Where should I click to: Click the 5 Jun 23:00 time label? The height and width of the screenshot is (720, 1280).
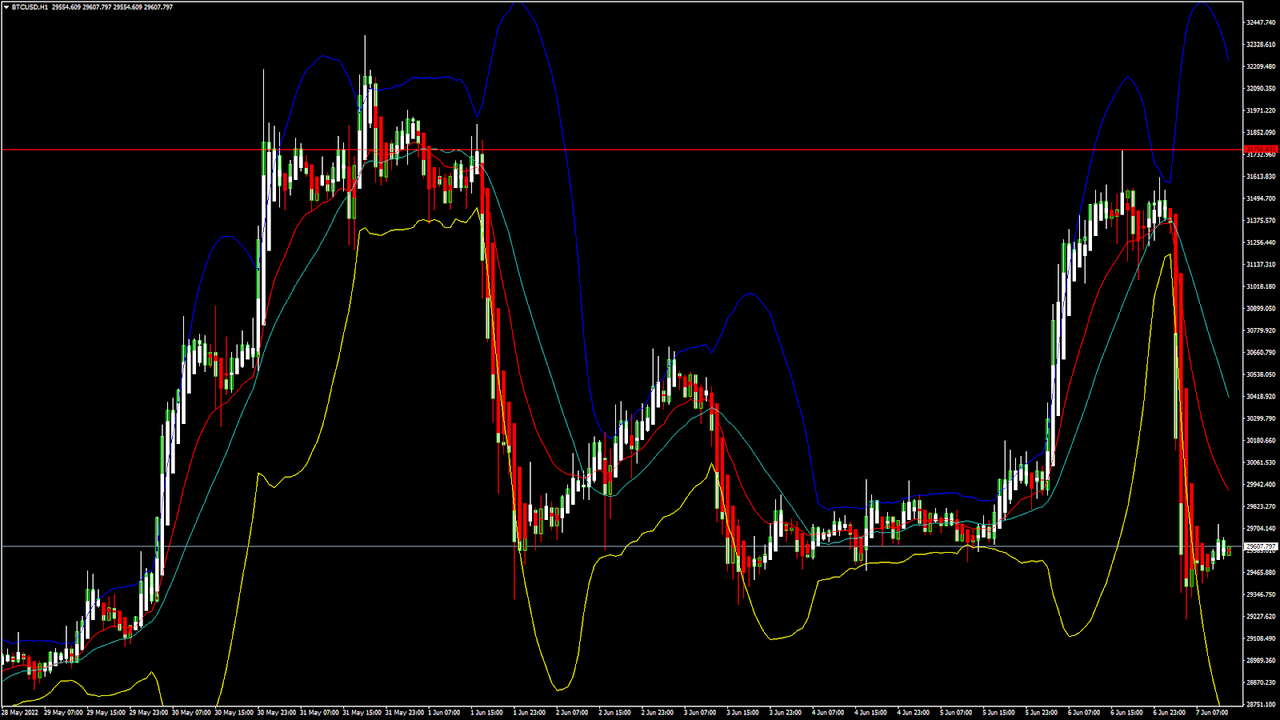click(1044, 713)
